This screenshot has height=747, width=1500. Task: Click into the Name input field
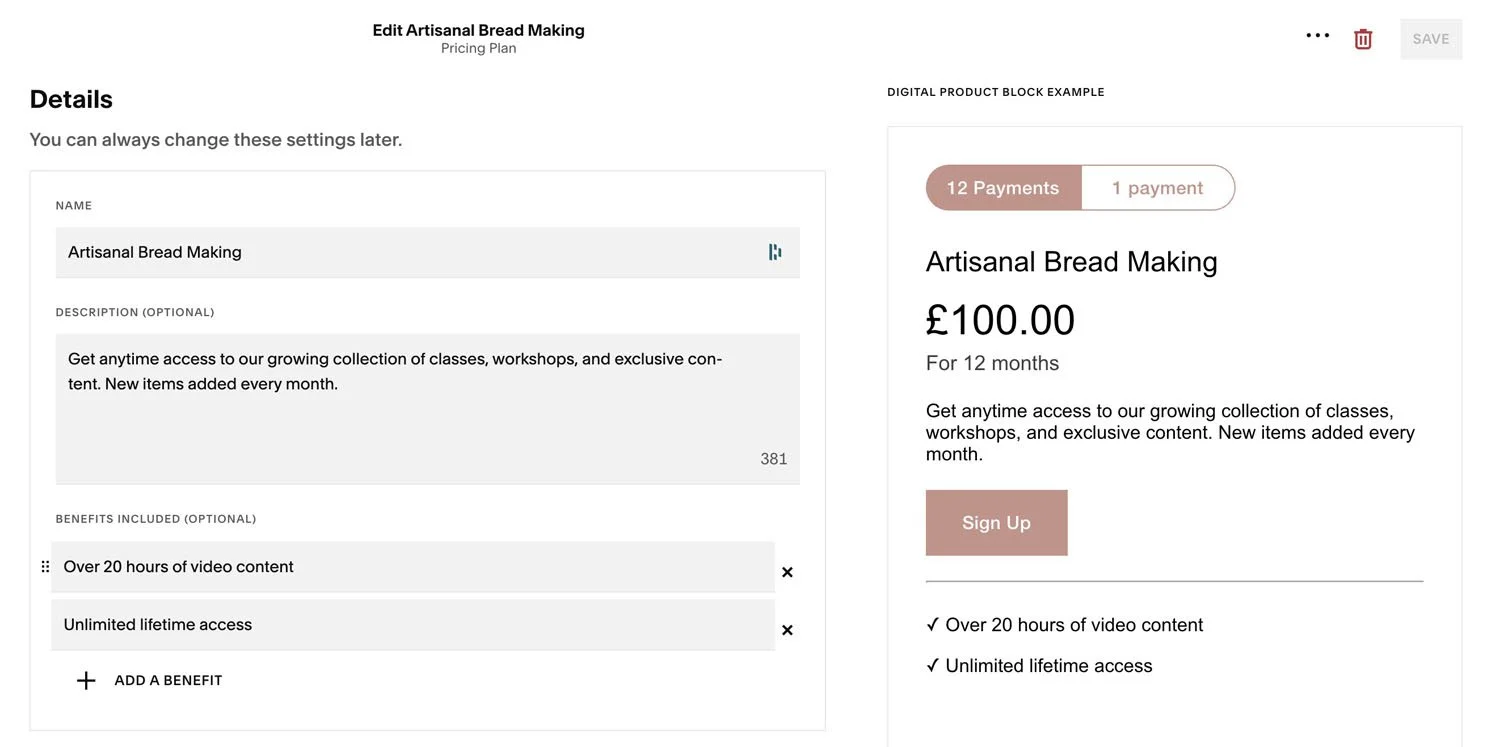pyautogui.click(x=400, y=252)
